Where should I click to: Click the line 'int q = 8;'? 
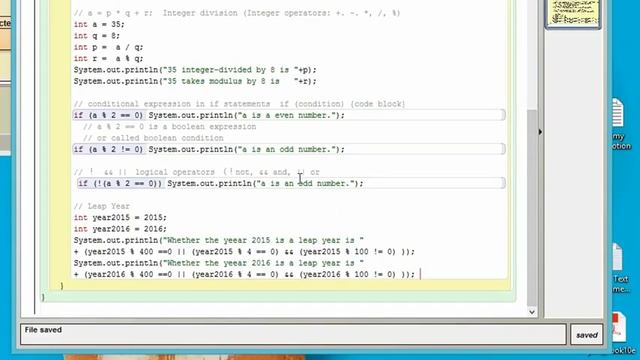tap(97, 36)
